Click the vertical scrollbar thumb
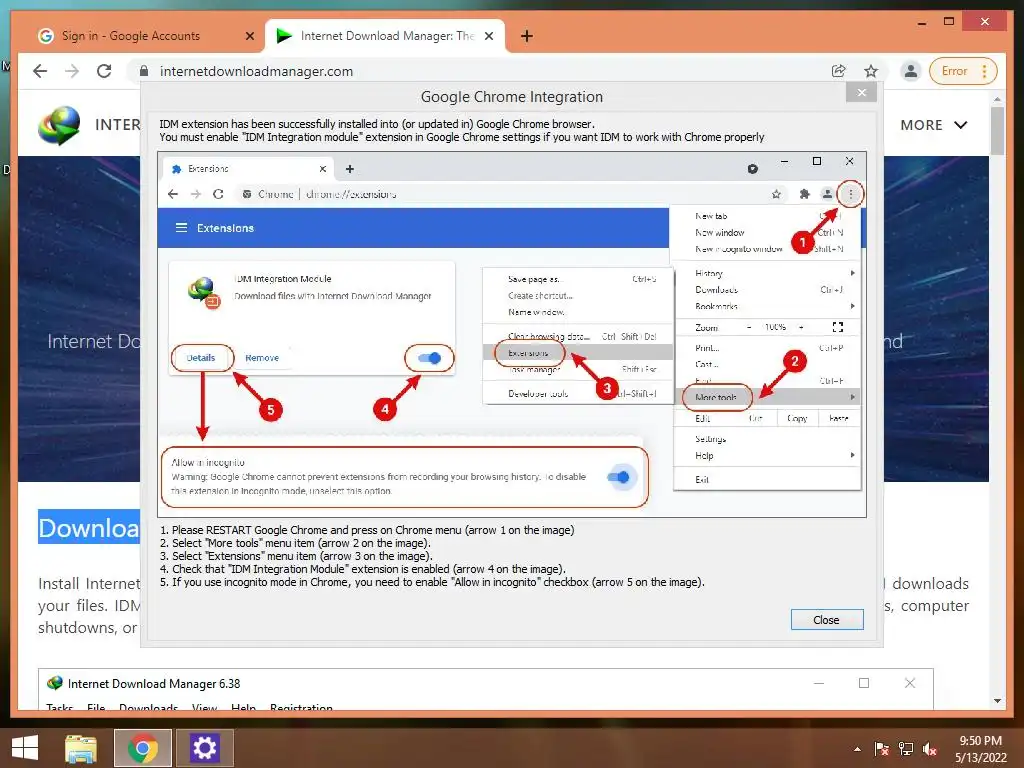 tap(997, 131)
